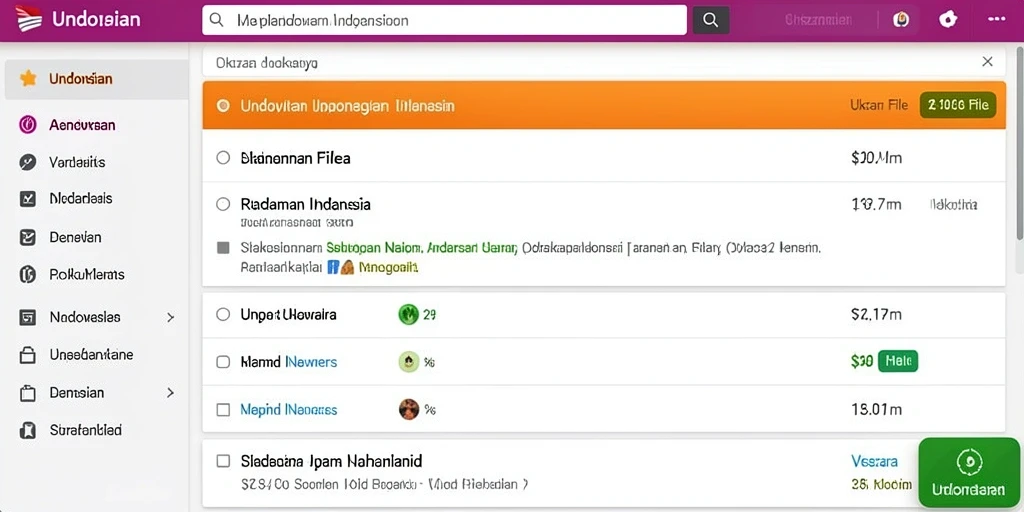Viewport: 1024px width, 512px height.
Task: Click the round avatar icon in header
Action: (901, 20)
